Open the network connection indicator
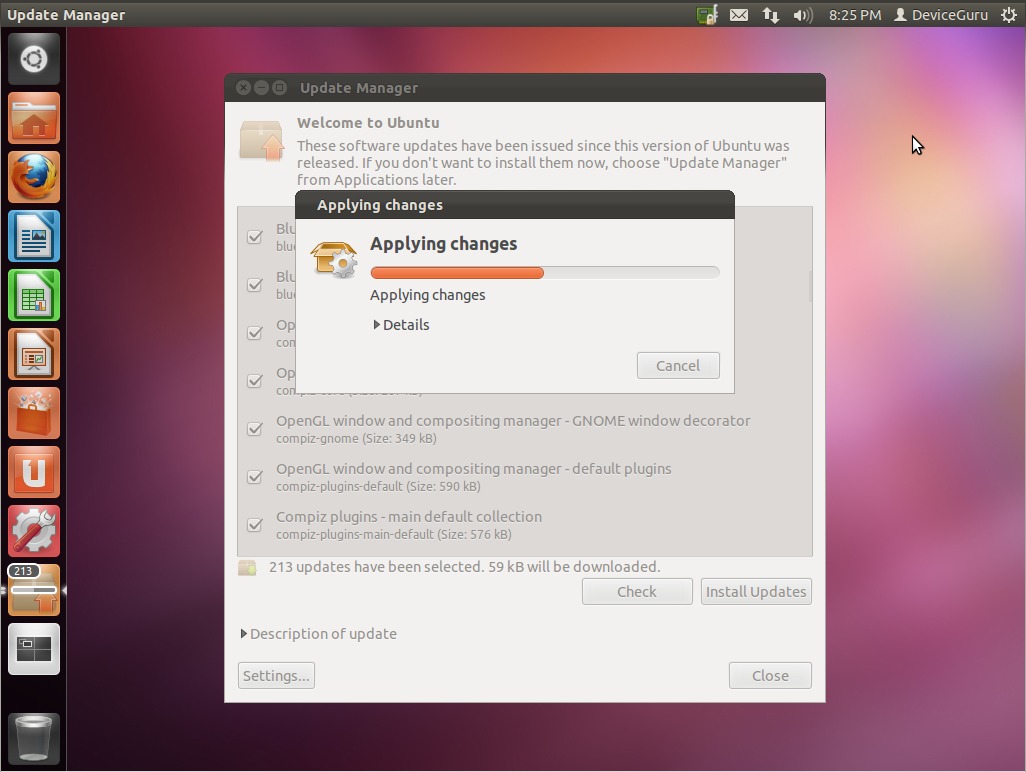This screenshot has height=772, width=1026. pyautogui.click(x=771, y=14)
